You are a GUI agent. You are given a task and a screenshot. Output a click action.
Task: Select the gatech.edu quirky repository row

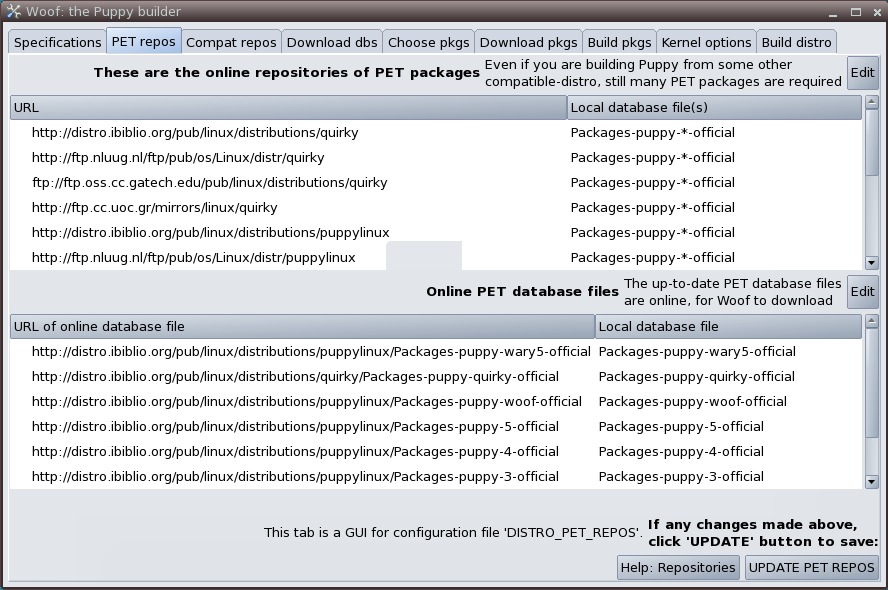[209, 182]
